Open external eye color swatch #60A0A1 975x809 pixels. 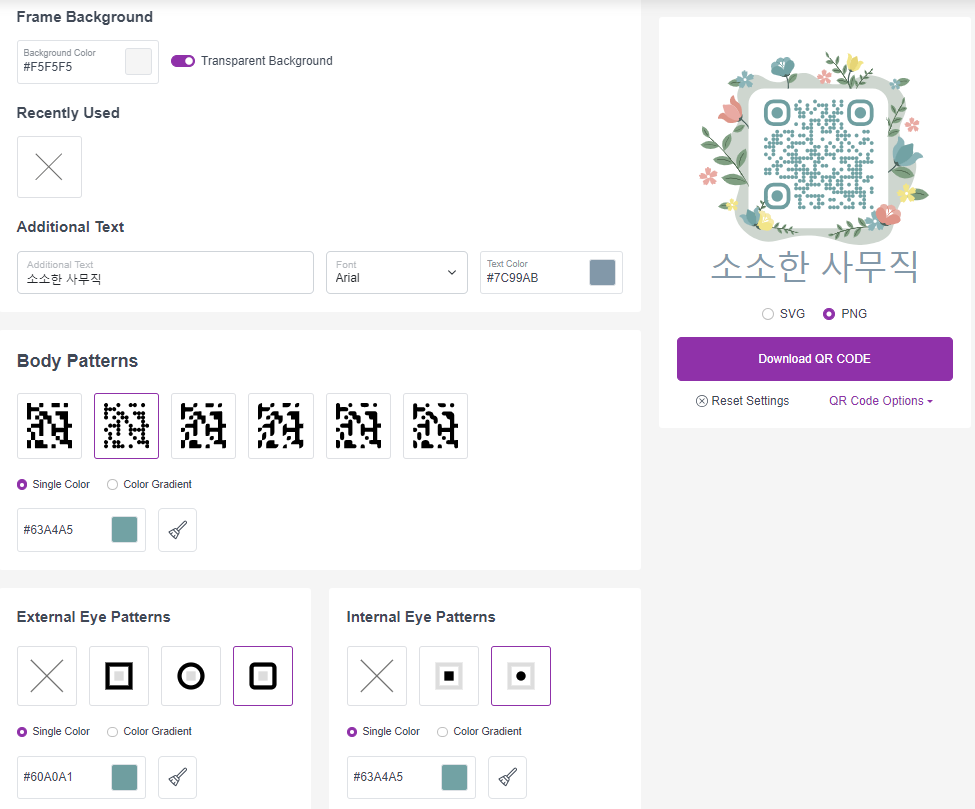click(124, 777)
